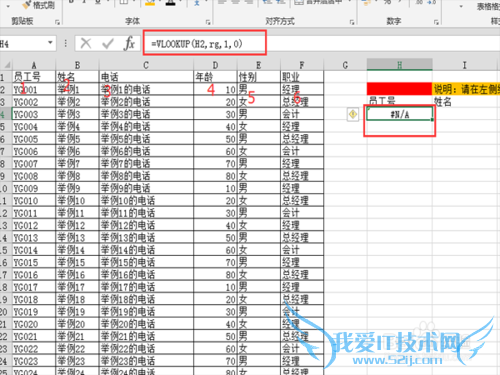The width and height of the screenshot is (500, 375).
Task: Select the job cell 经理 in YG009 row
Action: (x=302, y=188)
